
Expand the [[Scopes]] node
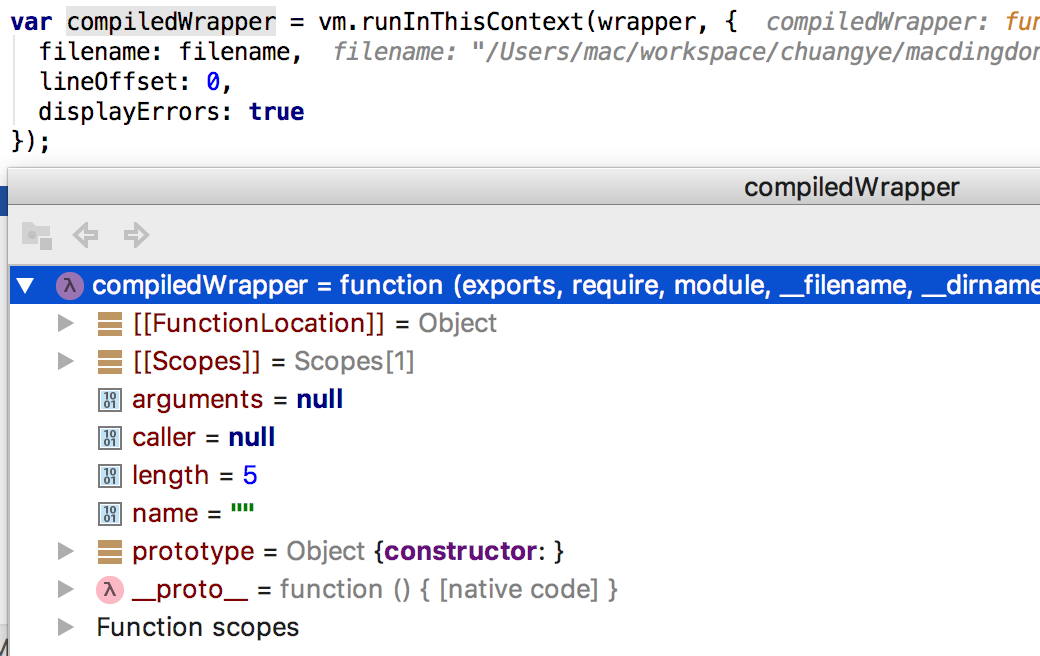coord(65,361)
